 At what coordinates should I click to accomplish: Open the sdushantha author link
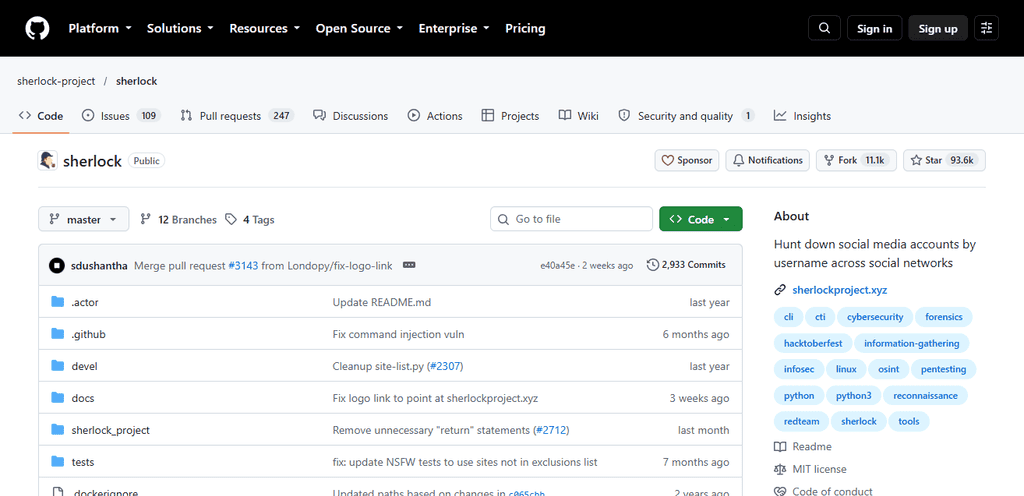99,265
